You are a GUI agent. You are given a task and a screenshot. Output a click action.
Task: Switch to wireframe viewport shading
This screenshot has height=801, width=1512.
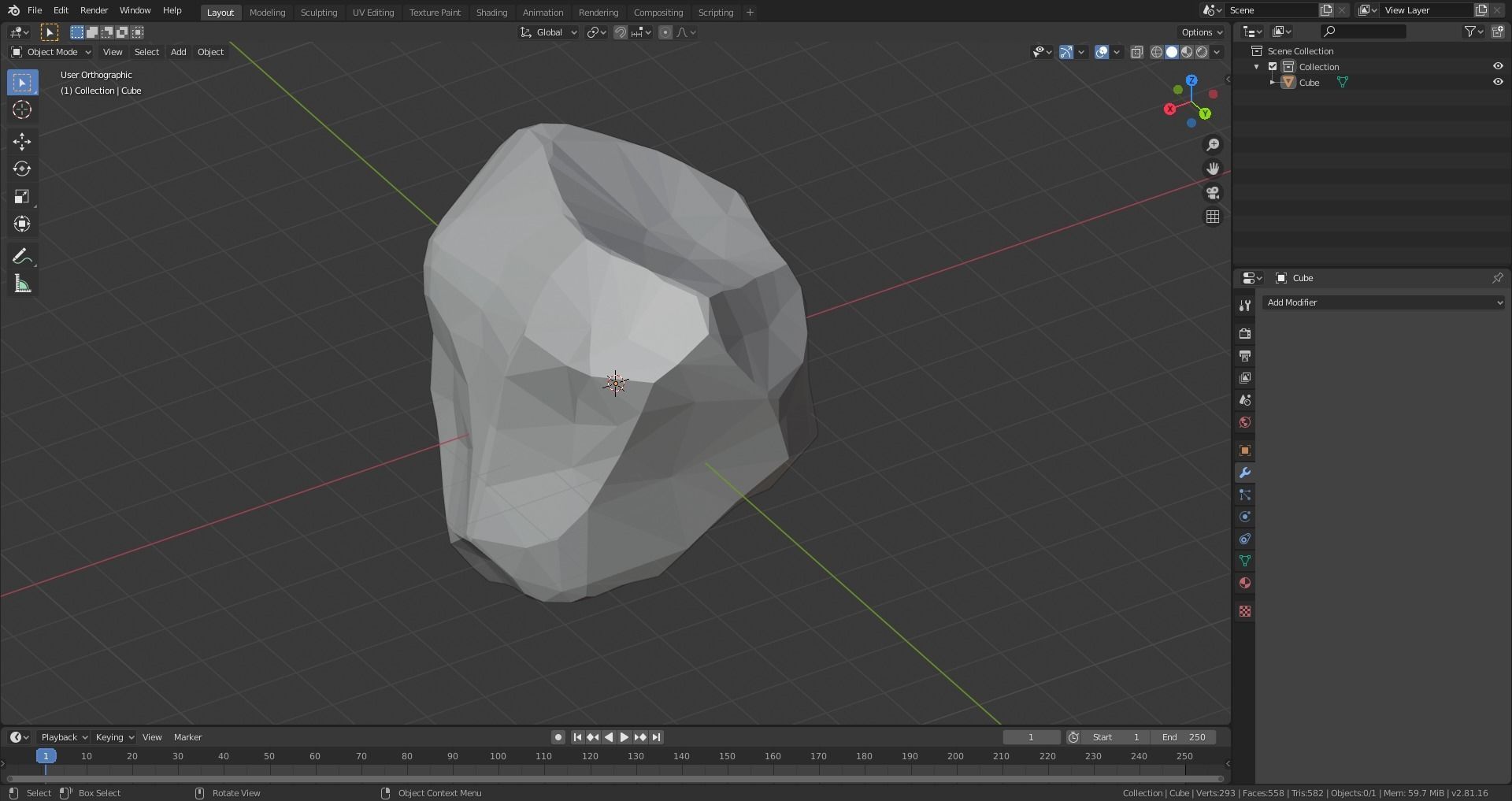1157,52
